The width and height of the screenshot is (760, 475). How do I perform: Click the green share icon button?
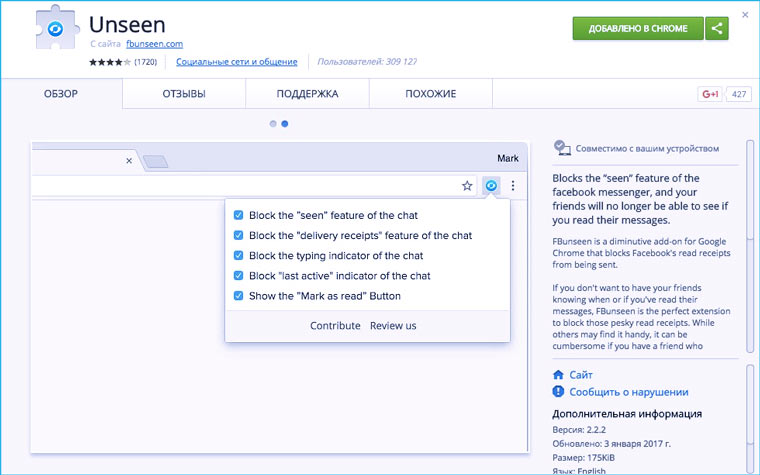(x=716, y=28)
